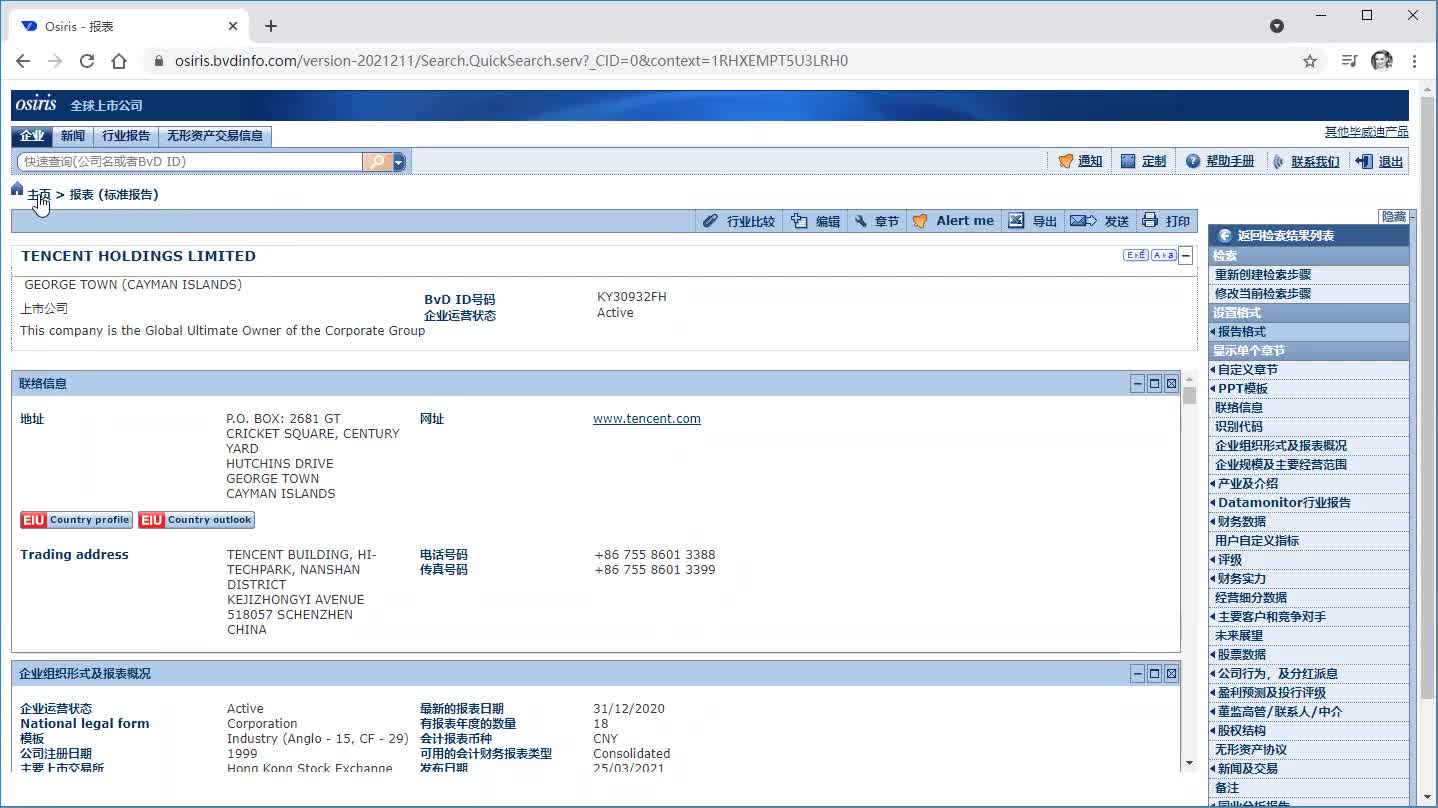Open the EIU Country profile
This screenshot has width=1438, height=808.
point(76,520)
